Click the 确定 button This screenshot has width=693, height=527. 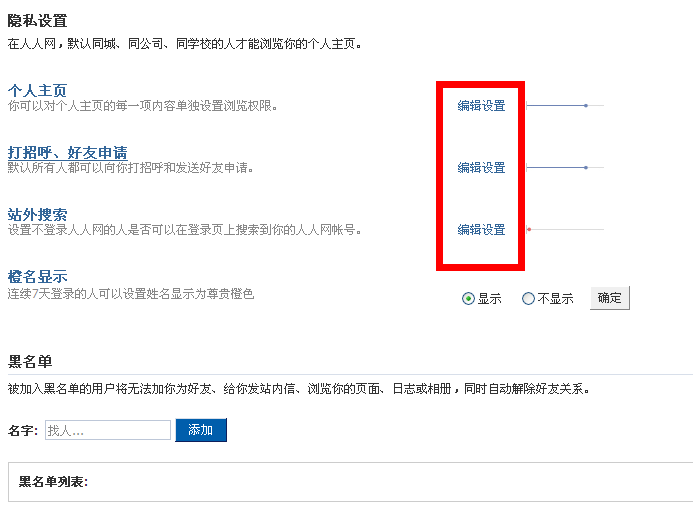(609, 298)
